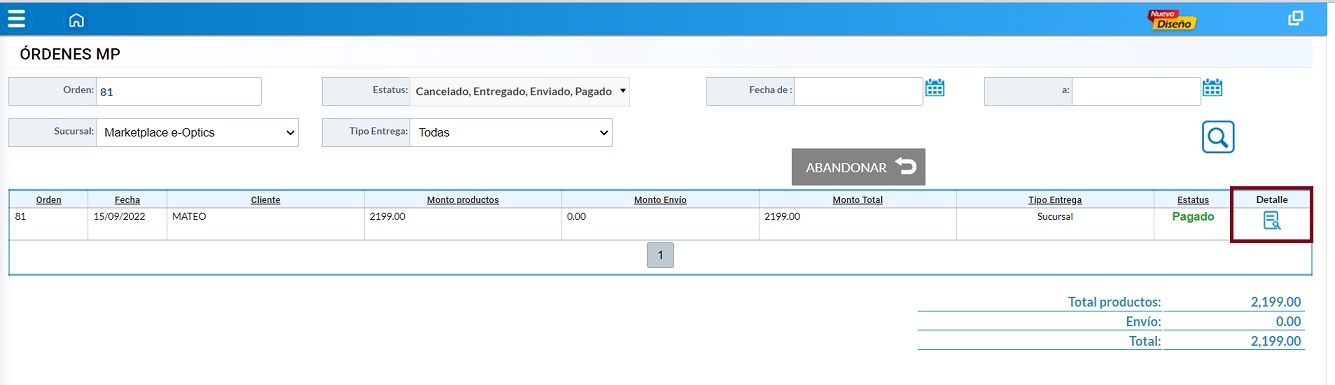Sort by Monto Total column header
The height and width of the screenshot is (385, 1335).
[857, 200]
